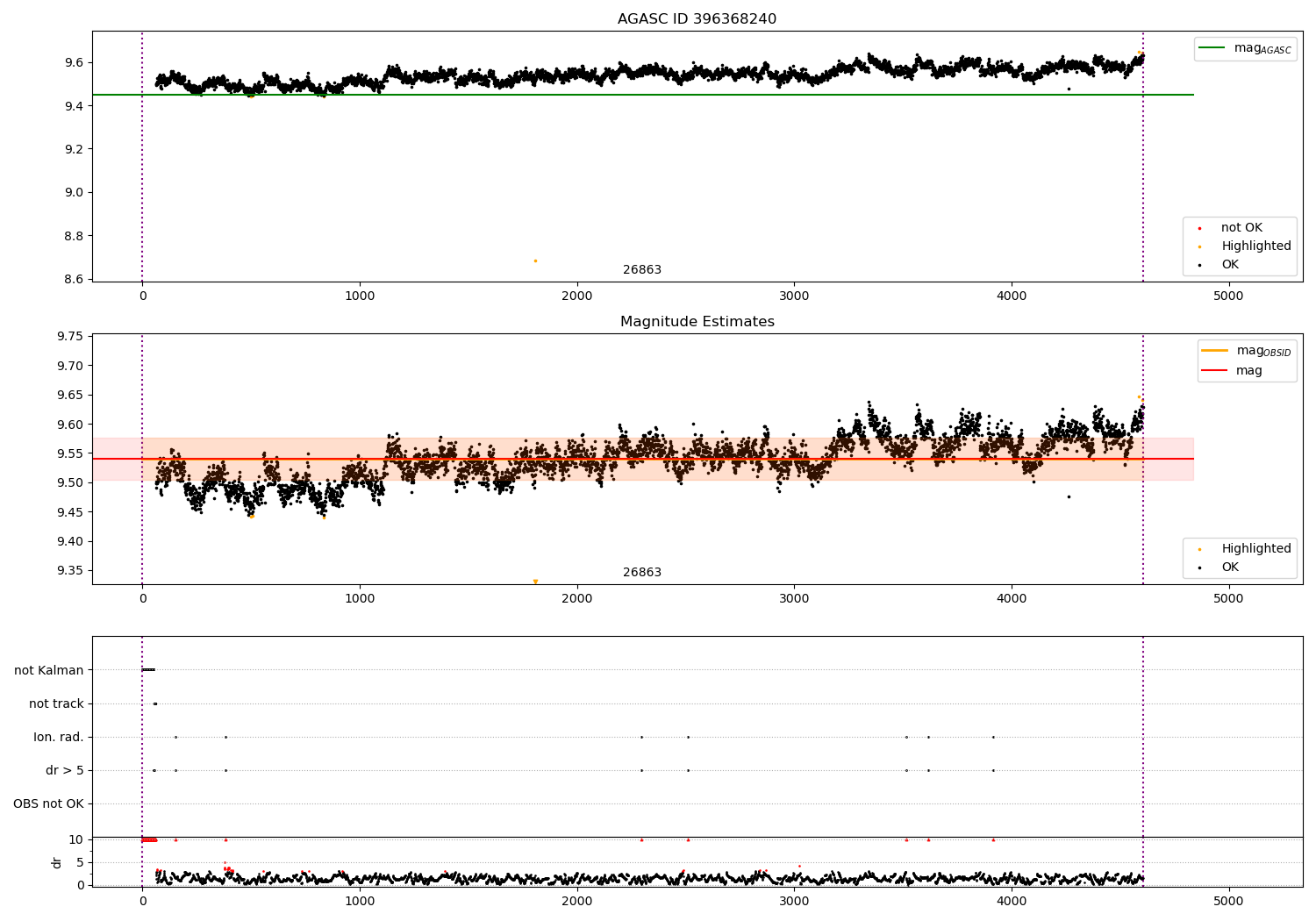
Task: Click the 5000 x-axis tick in bottom plot
Action: click(1228, 901)
